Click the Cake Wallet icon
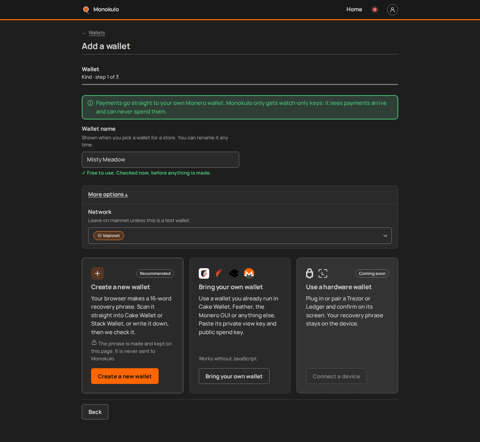Image resolution: width=480 pixels, height=442 pixels. [204, 273]
